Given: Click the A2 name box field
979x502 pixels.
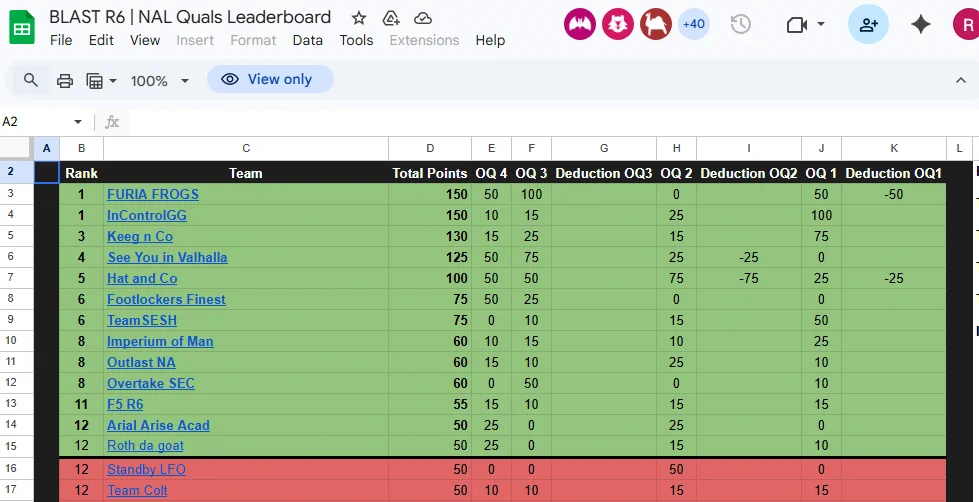Looking at the screenshot, I should (34, 122).
